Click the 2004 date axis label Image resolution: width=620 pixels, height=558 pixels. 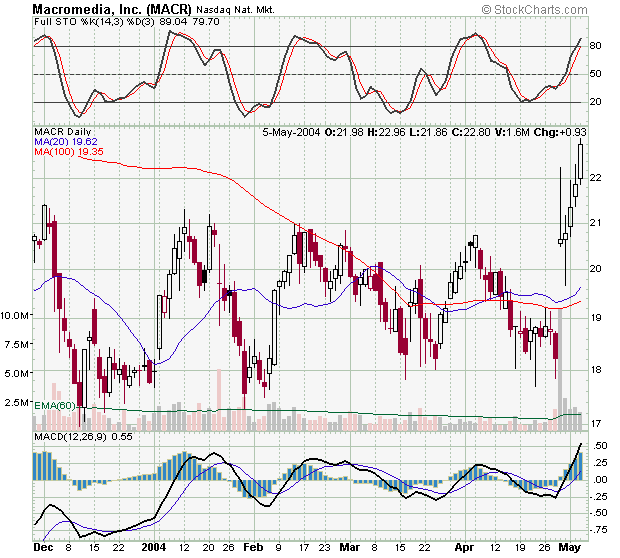click(x=154, y=547)
